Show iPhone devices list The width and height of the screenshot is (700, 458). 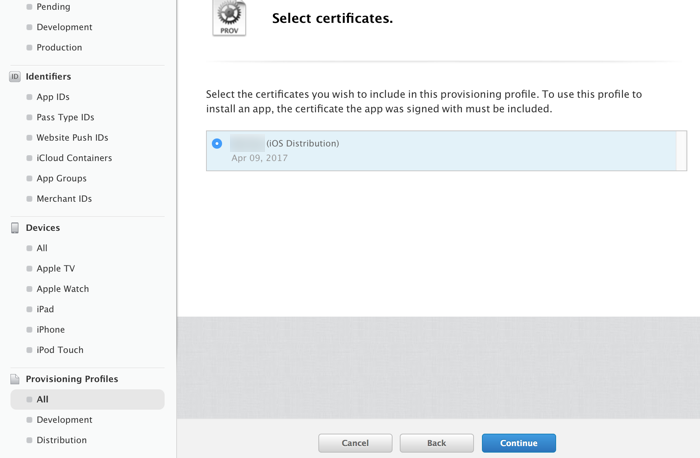(x=50, y=330)
